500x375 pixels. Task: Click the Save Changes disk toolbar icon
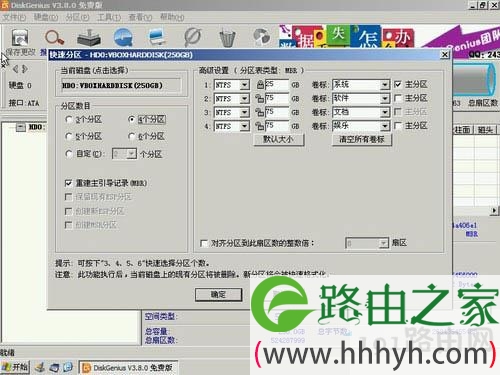pyautogui.click(x=20, y=38)
